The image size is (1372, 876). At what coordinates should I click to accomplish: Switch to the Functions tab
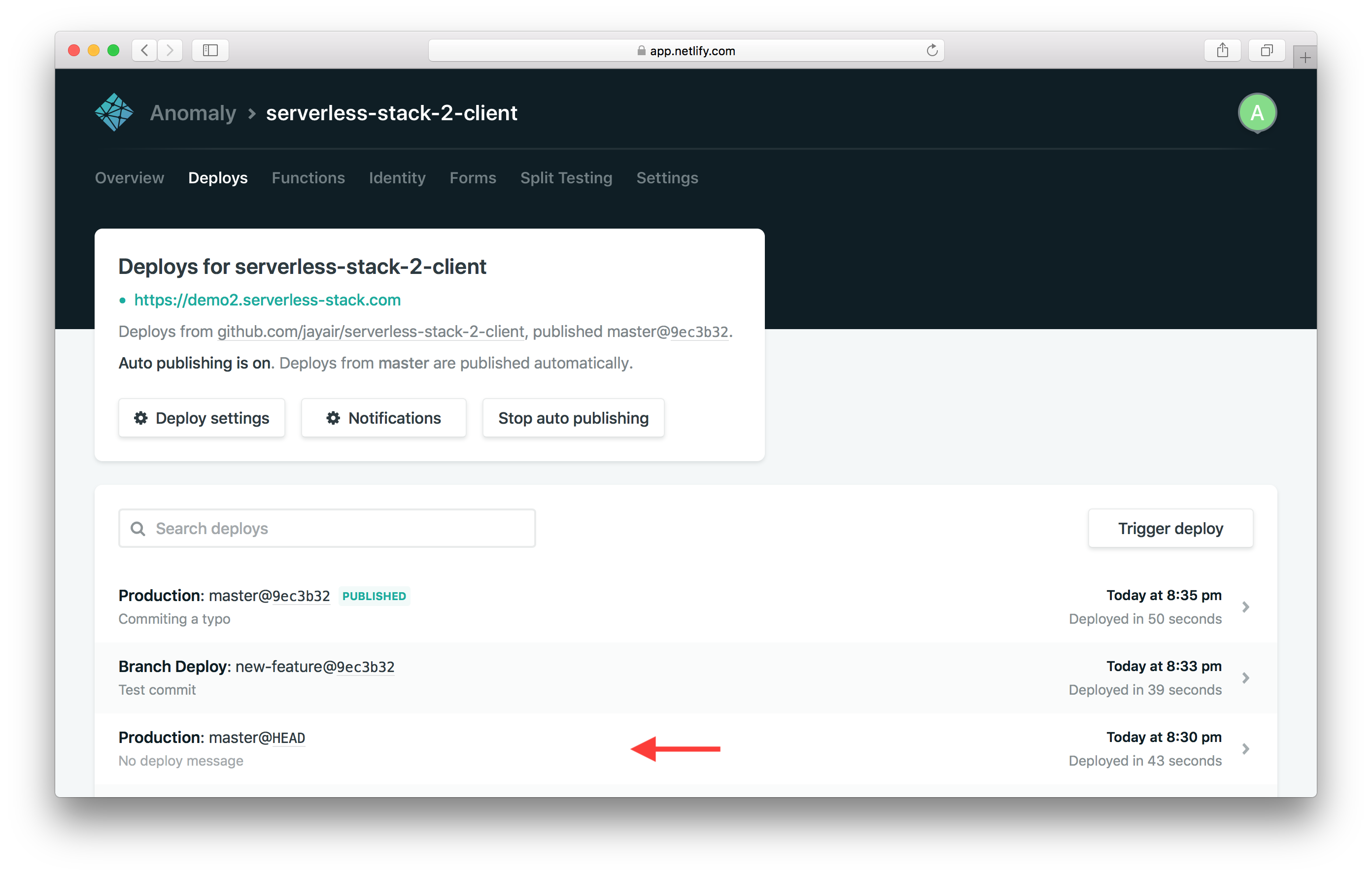coord(309,178)
